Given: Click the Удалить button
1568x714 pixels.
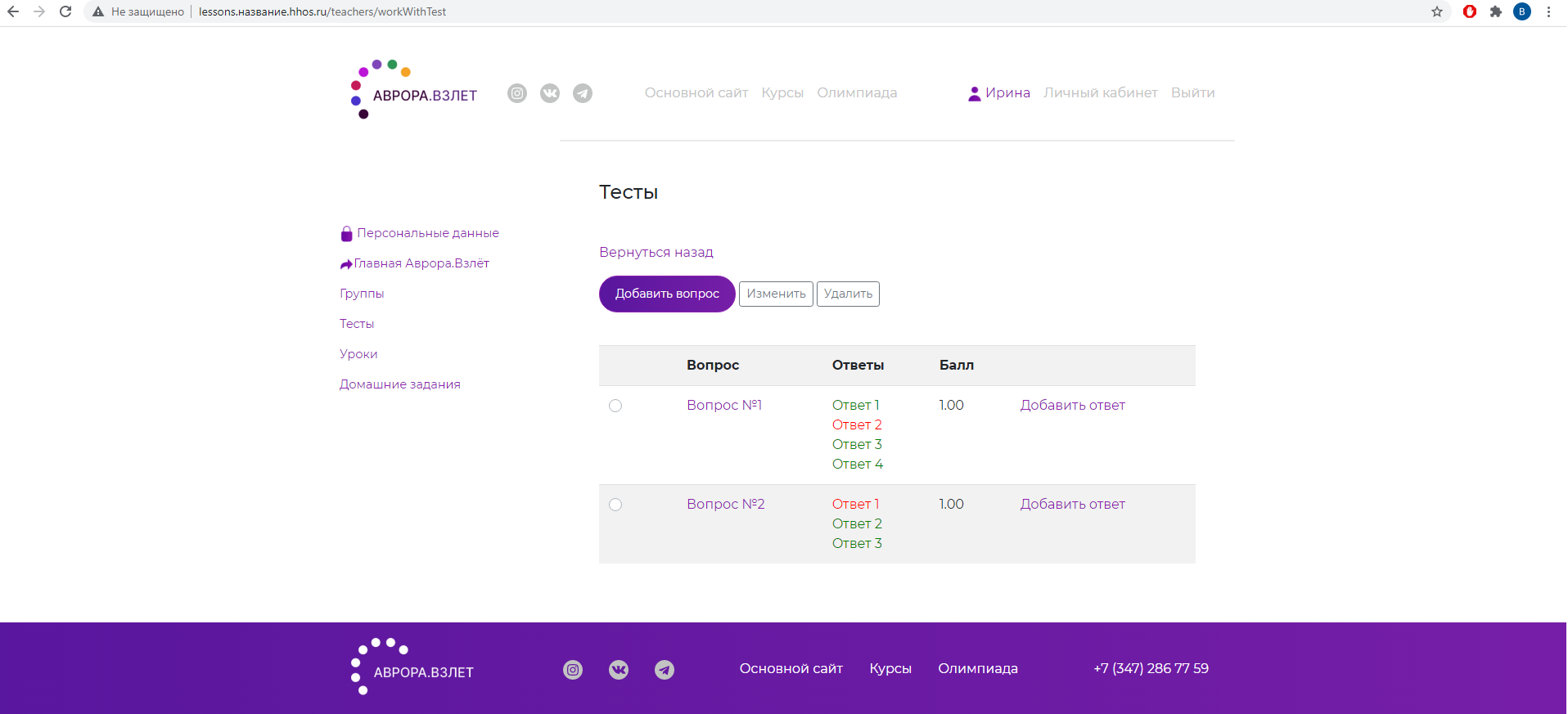Looking at the screenshot, I should pyautogui.click(x=848, y=294).
